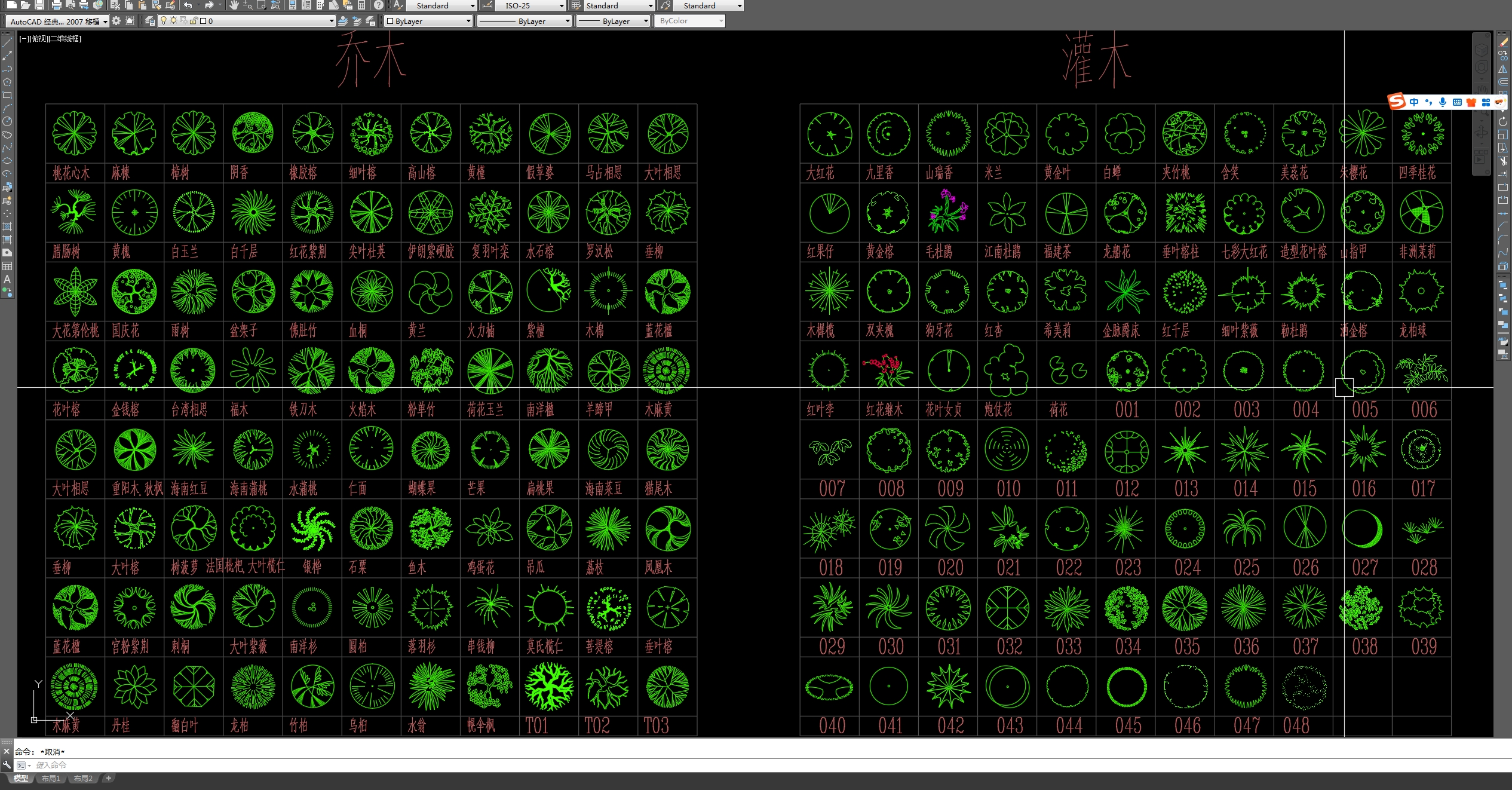Add a new layout with plus button
Image resolution: width=1512 pixels, height=790 pixels.
[x=108, y=778]
